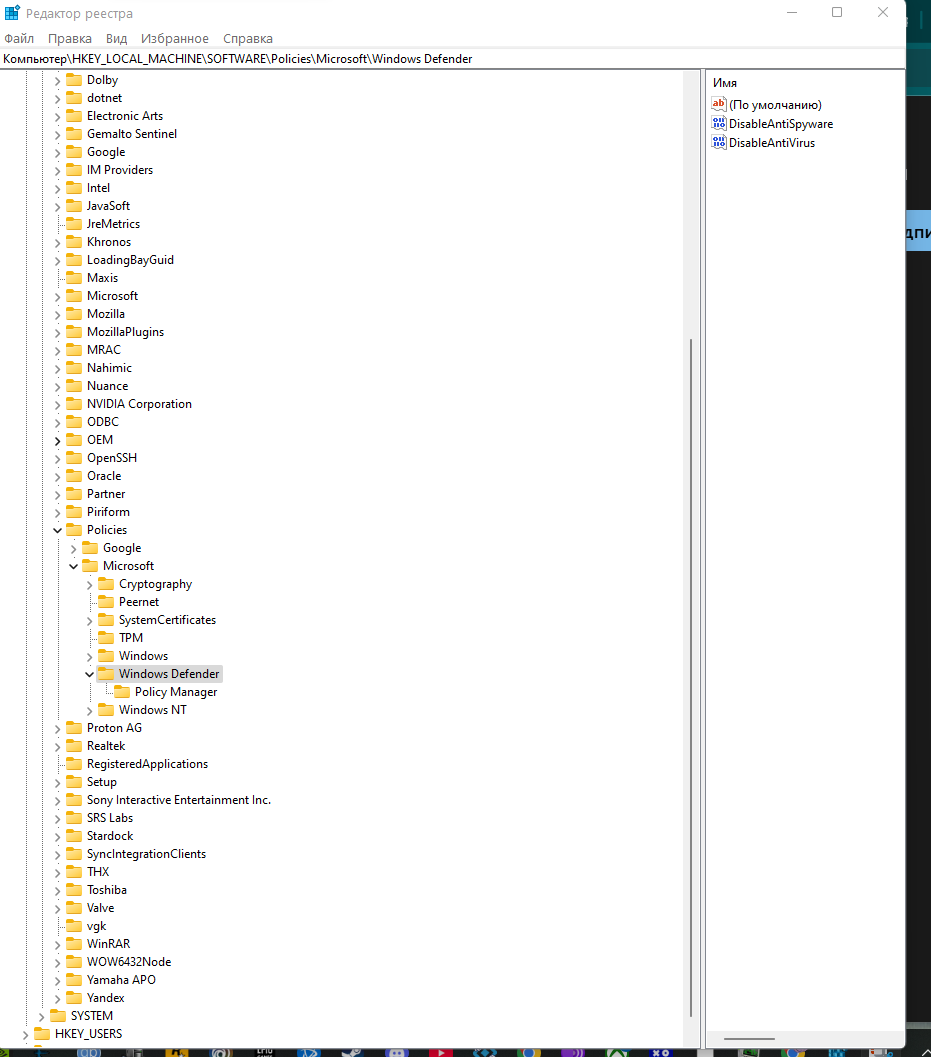This screenshot has height=1057, width=931.
Task: Click the JreMetrics folder icon
Action: click(x=74, y=224)
